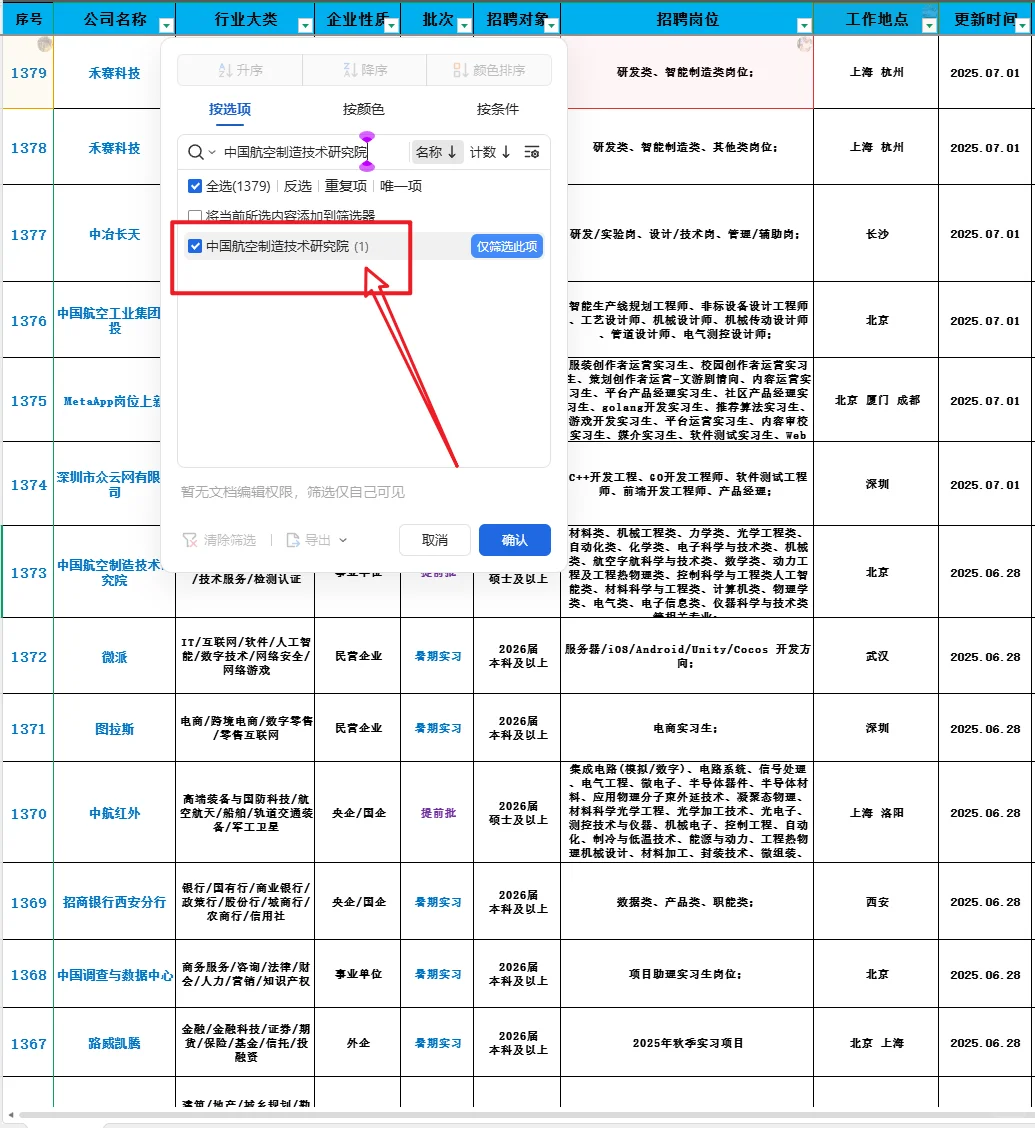
Task: Expand the search options chevron beside magnifier
Action: point(212,153)
